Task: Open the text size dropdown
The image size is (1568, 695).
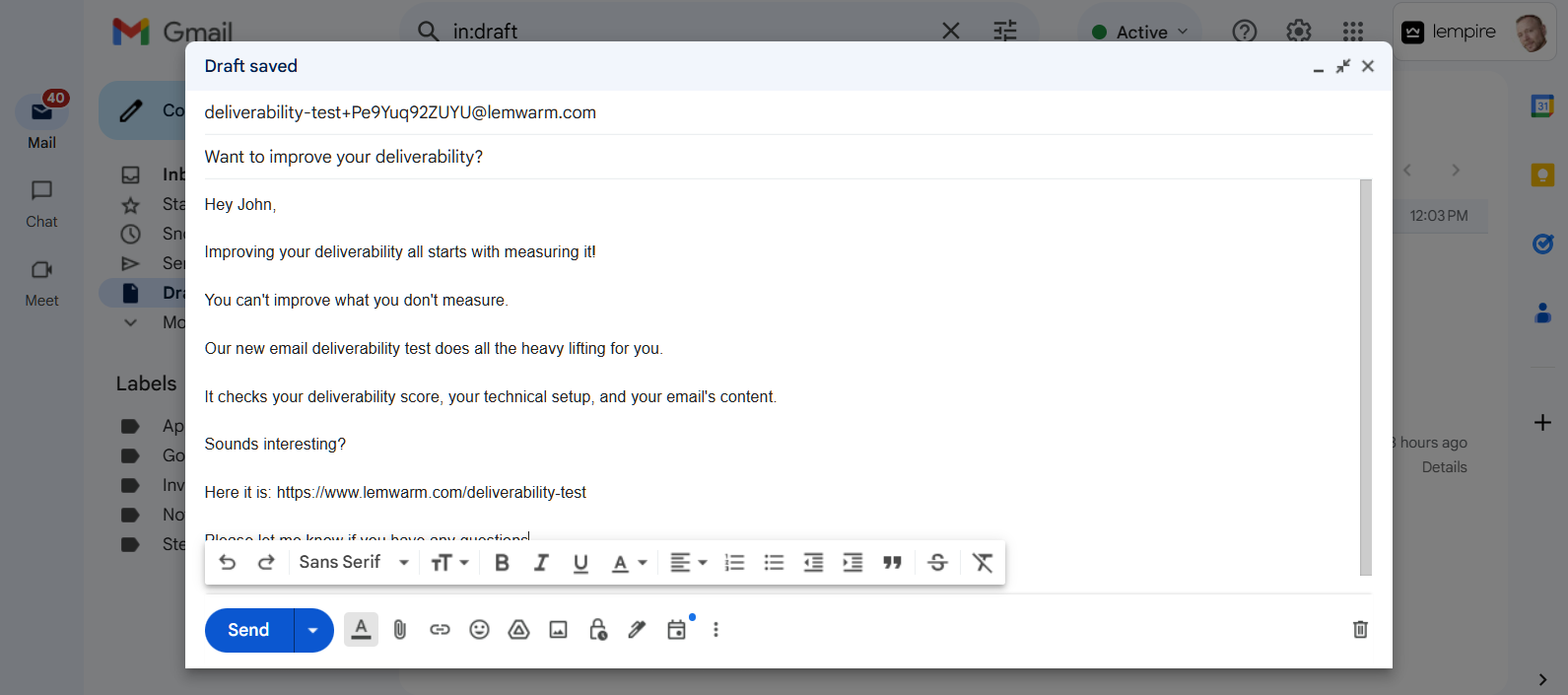Action: 449,562
